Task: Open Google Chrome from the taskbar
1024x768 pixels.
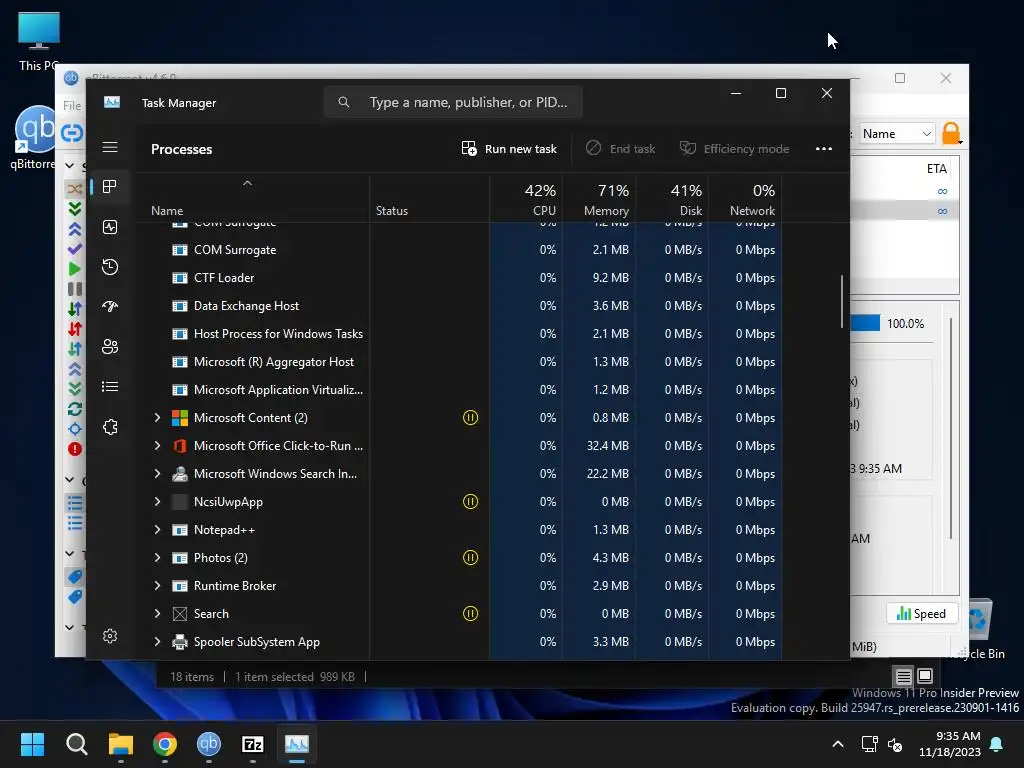Action: click(x=165, y=744)
